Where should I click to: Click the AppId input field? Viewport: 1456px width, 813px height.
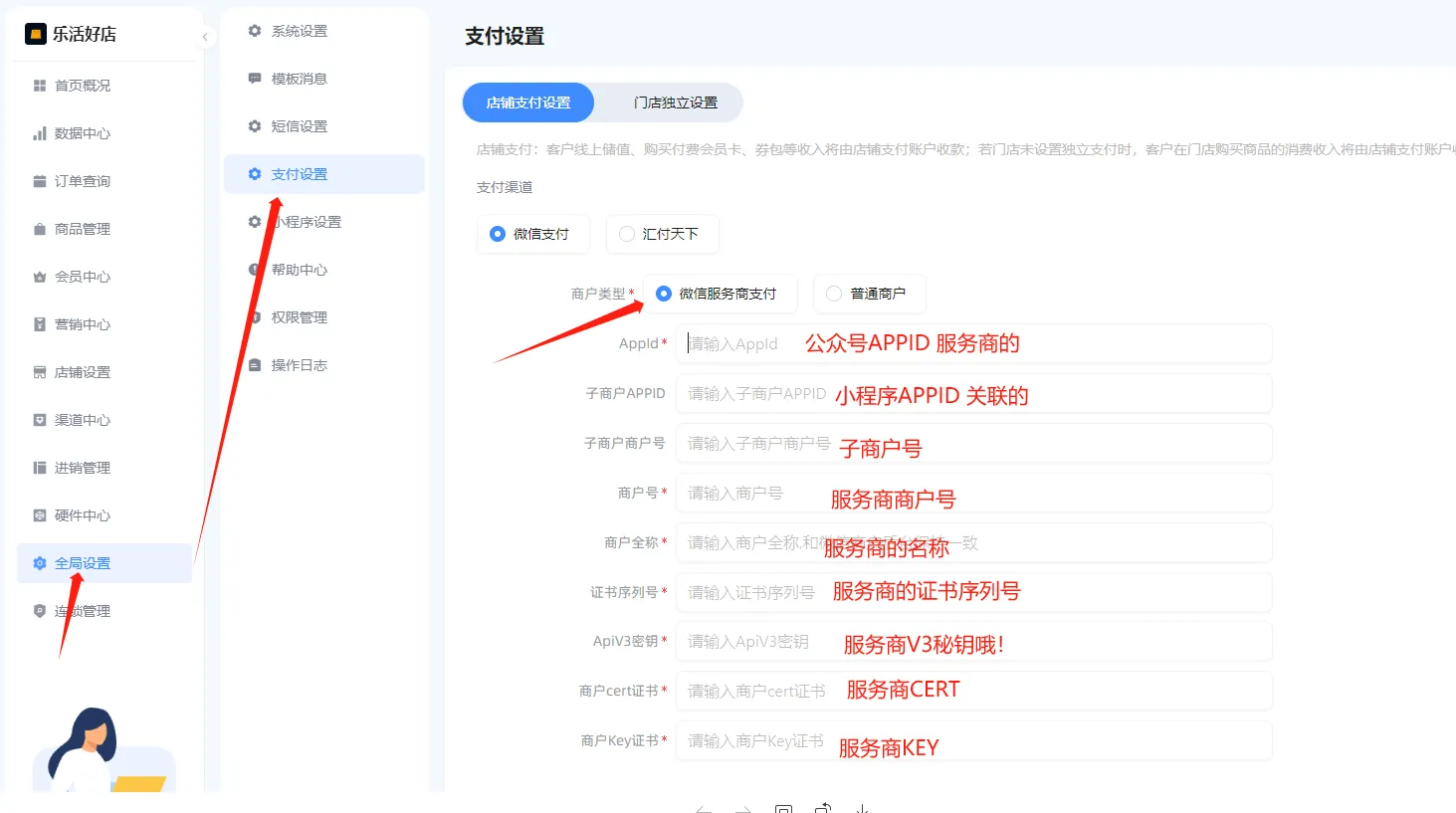click(x=796, y=343)
